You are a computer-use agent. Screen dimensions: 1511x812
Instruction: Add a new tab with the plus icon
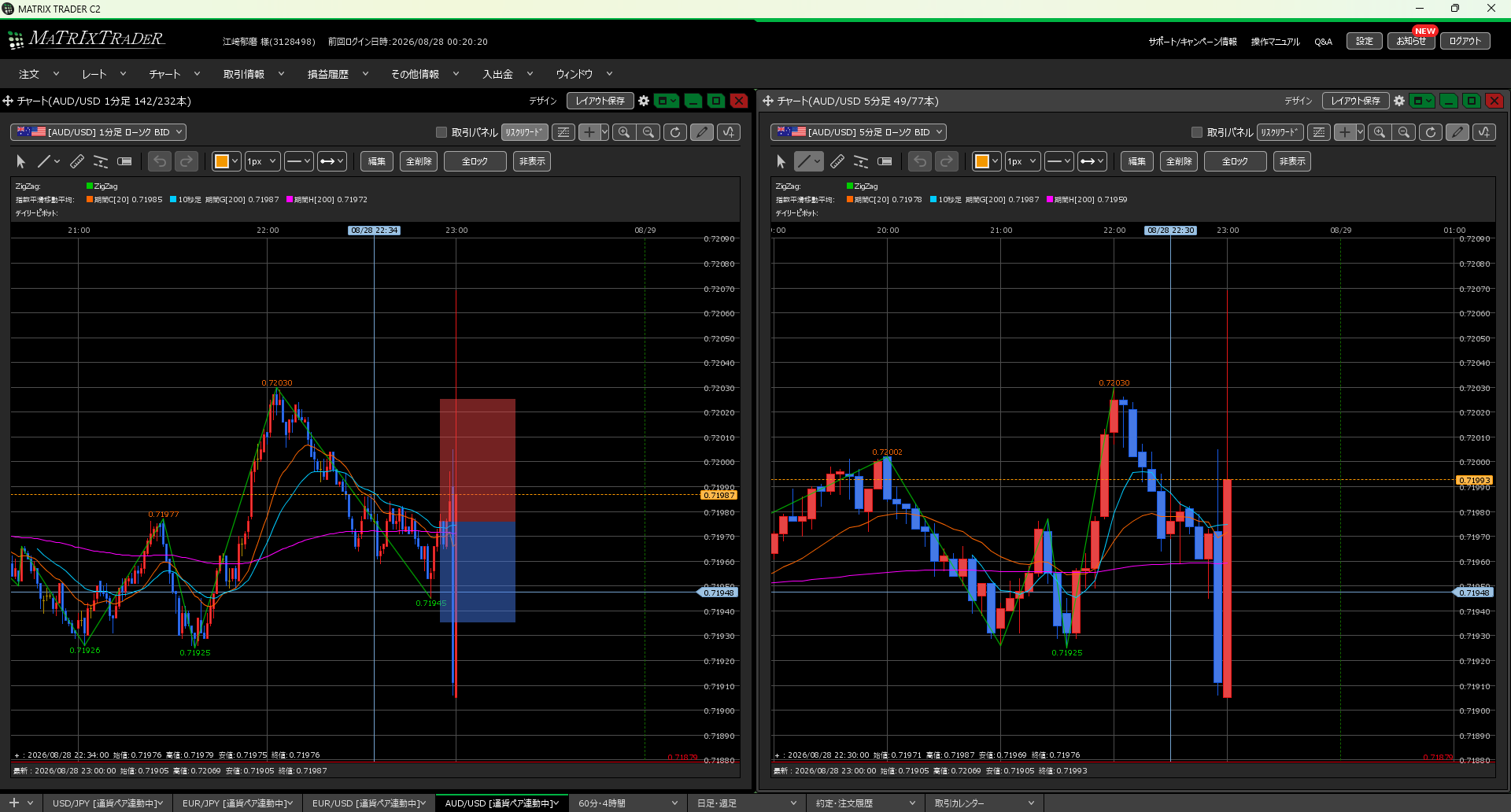13,803
